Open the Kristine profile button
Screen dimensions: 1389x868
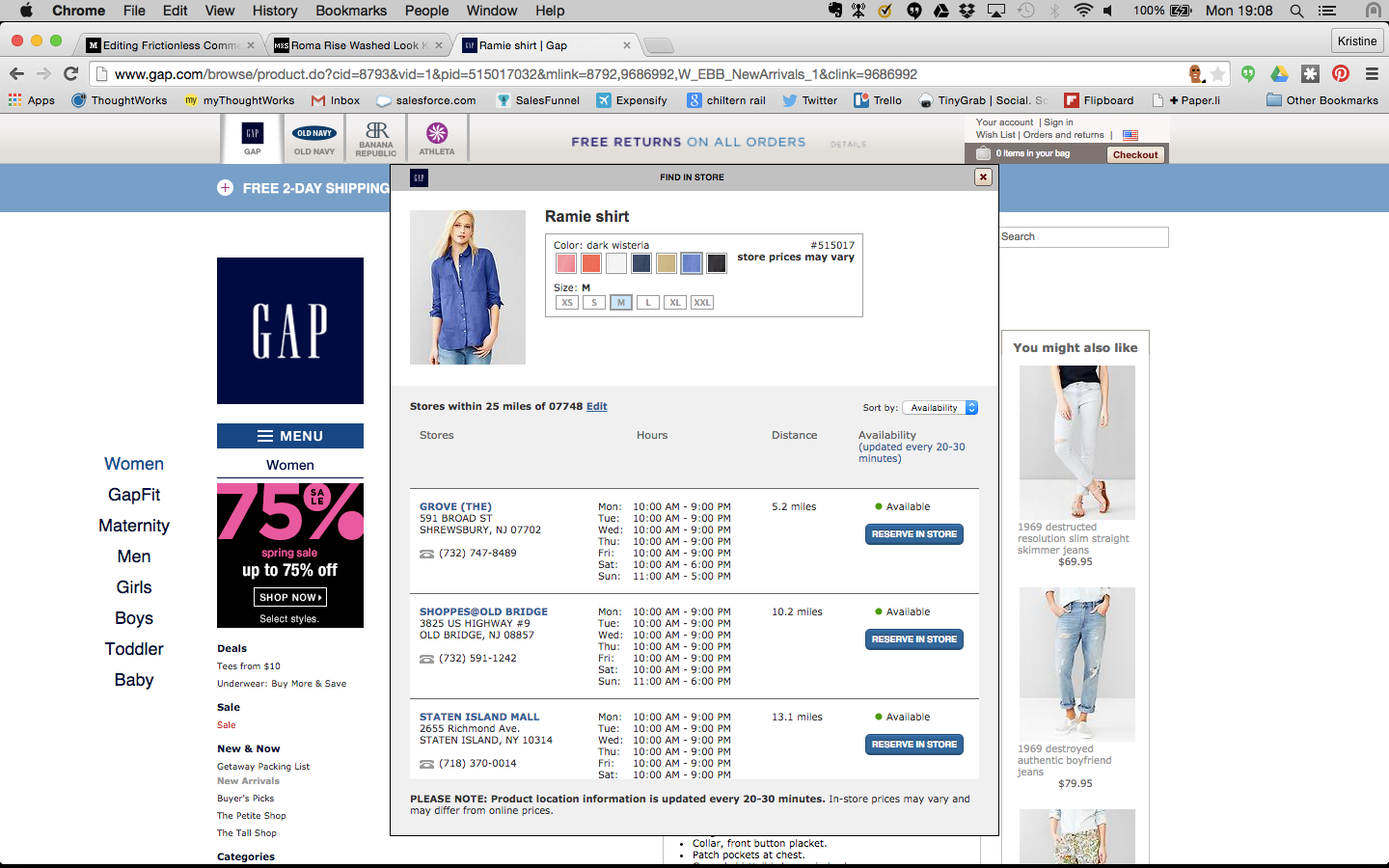pos(1357,41)
